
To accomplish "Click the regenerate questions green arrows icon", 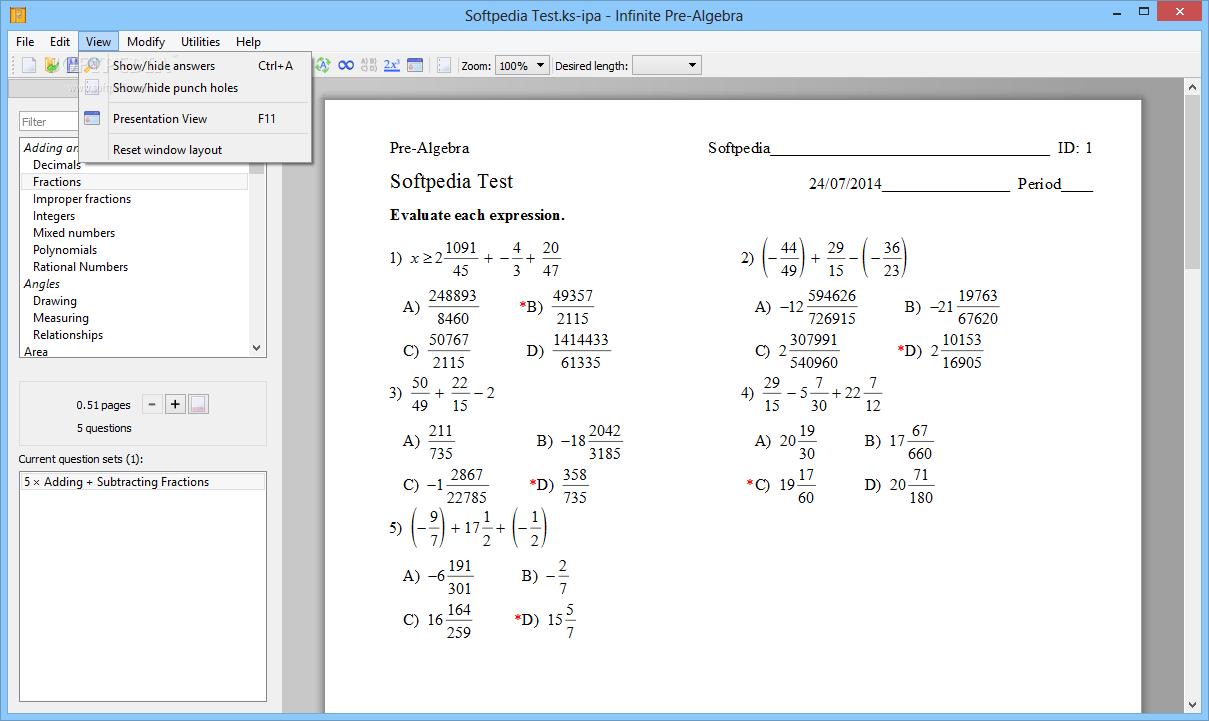I will 322,65.
